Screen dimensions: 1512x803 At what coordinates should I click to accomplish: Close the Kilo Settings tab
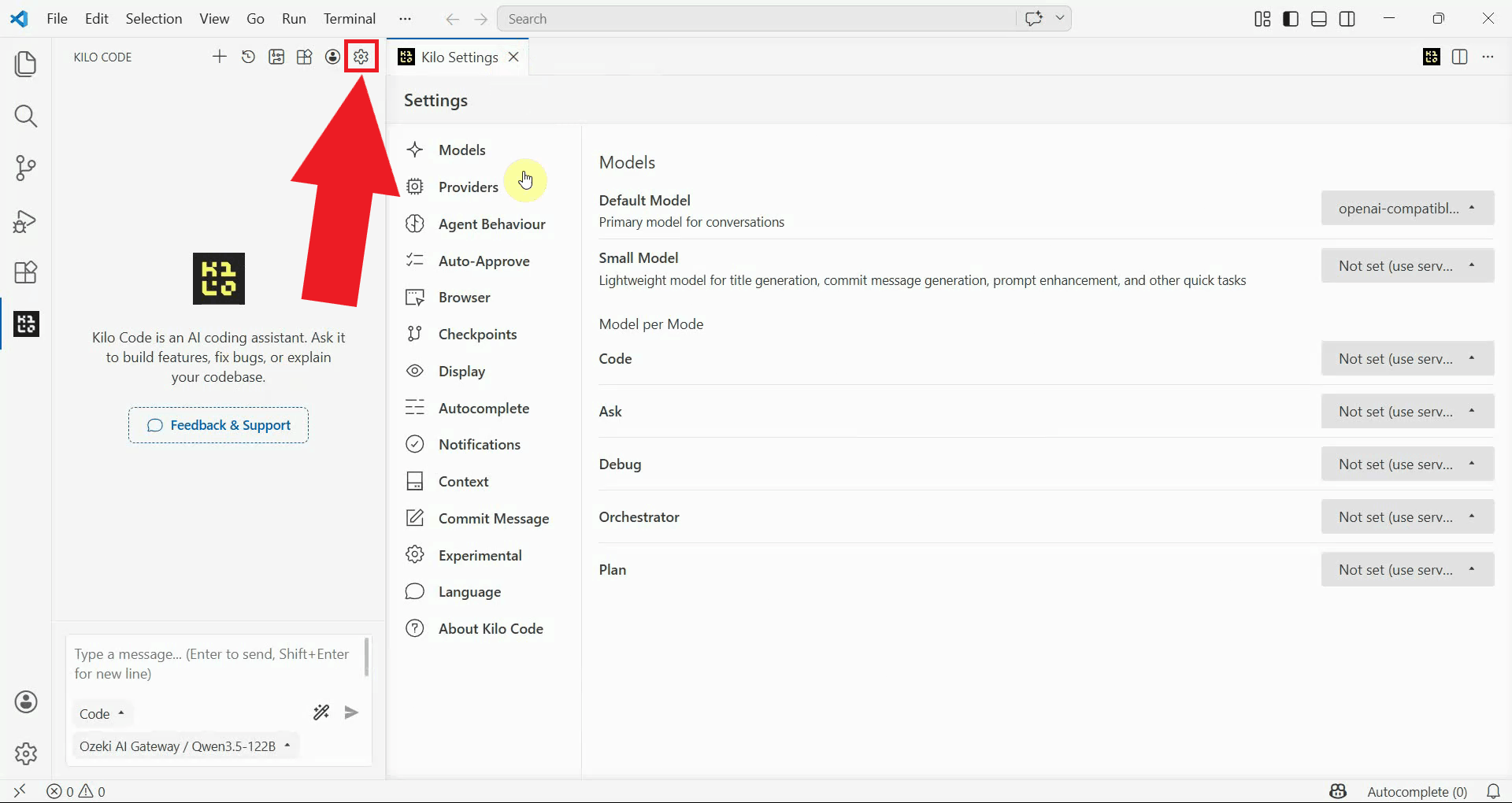pos(513,57)
